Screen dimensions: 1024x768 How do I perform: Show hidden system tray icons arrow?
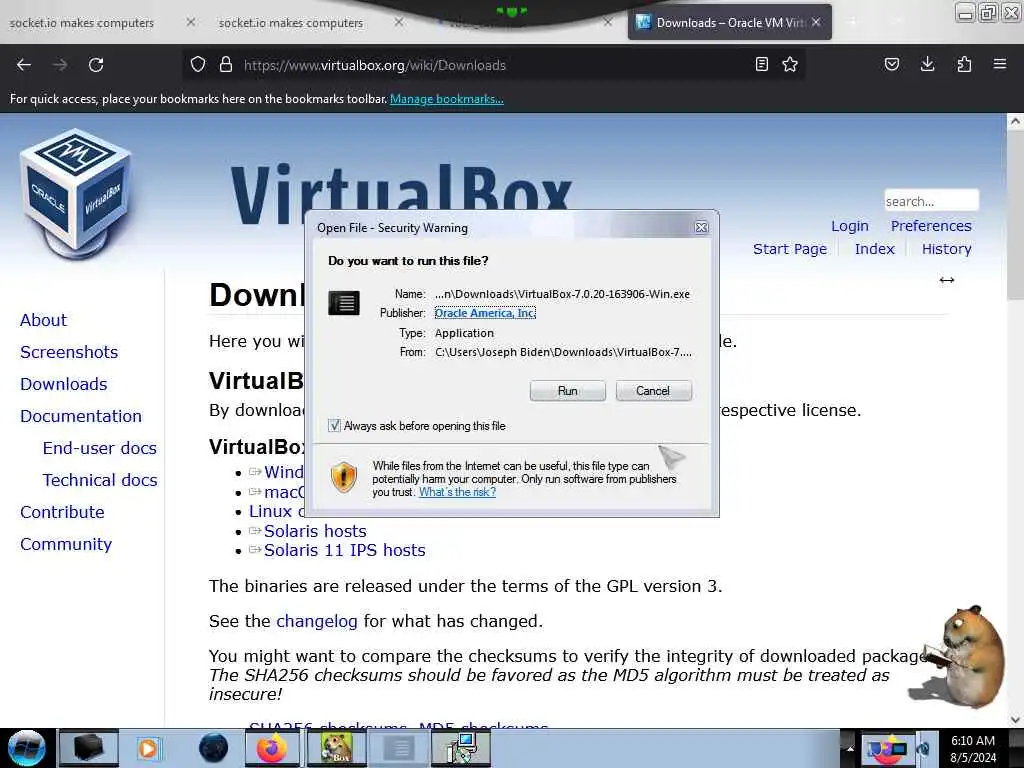[x=850, y=748]
